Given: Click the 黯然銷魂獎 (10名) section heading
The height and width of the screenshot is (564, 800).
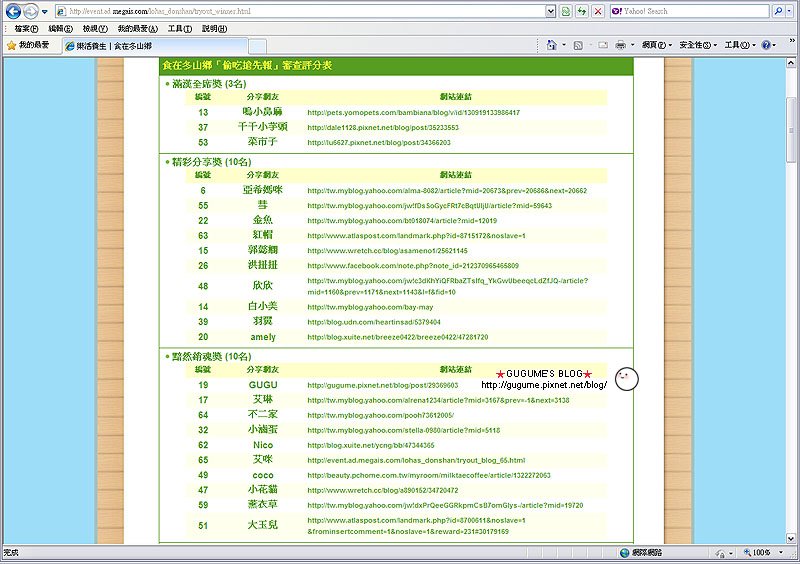Looking at the screenshot, I should [x=211, y=356].
